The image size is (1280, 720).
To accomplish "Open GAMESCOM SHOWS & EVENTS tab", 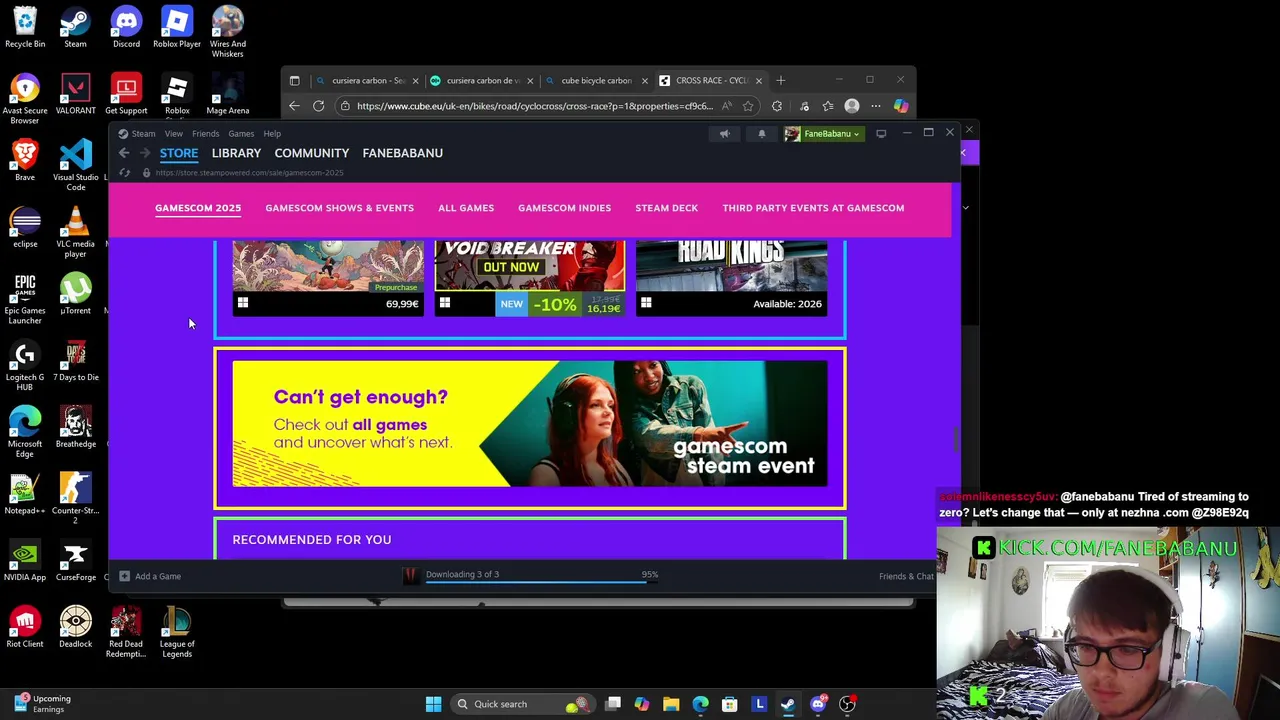I will pos(339,208).
